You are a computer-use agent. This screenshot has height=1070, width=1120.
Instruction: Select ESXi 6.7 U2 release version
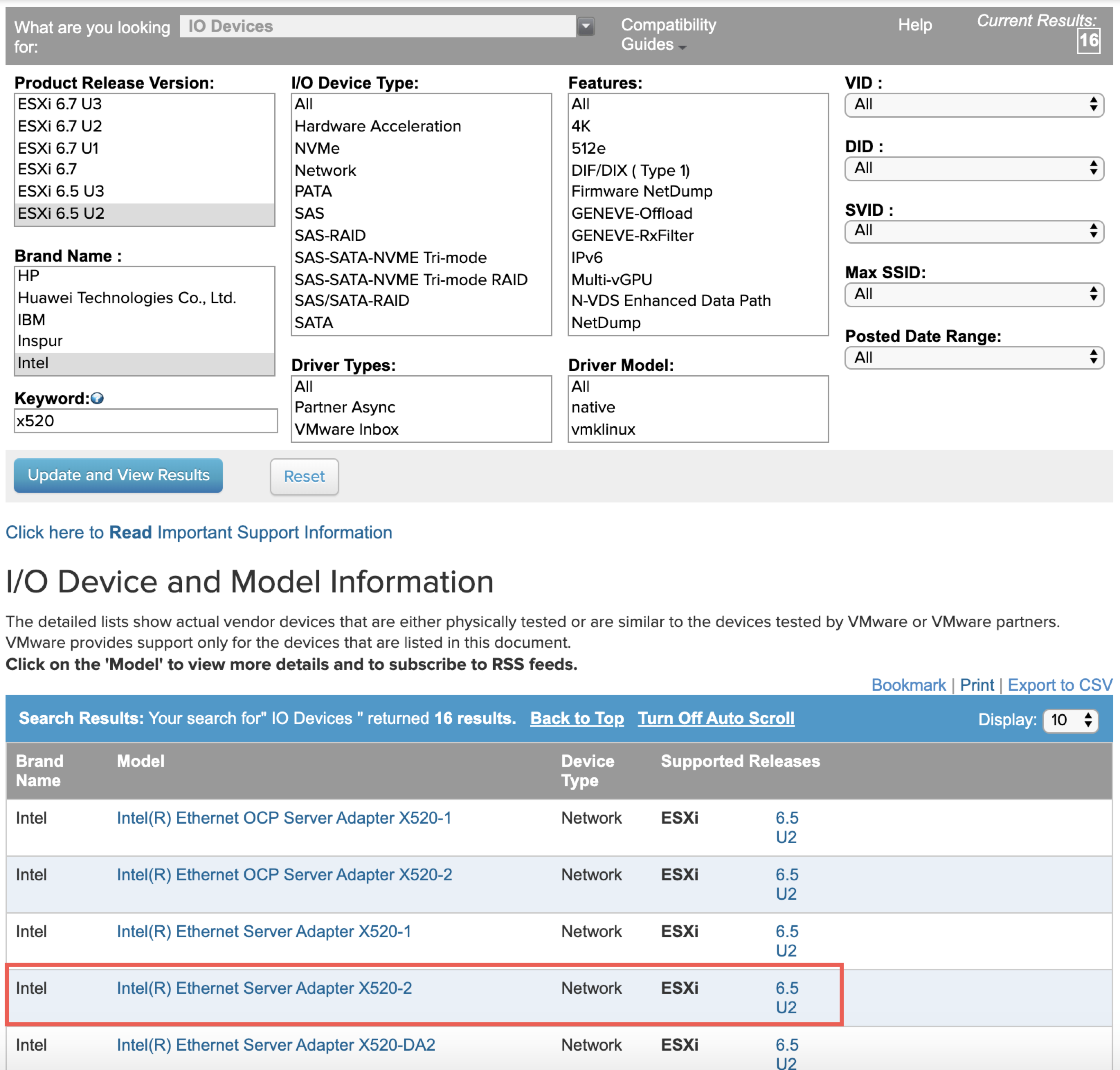point(144,126)
